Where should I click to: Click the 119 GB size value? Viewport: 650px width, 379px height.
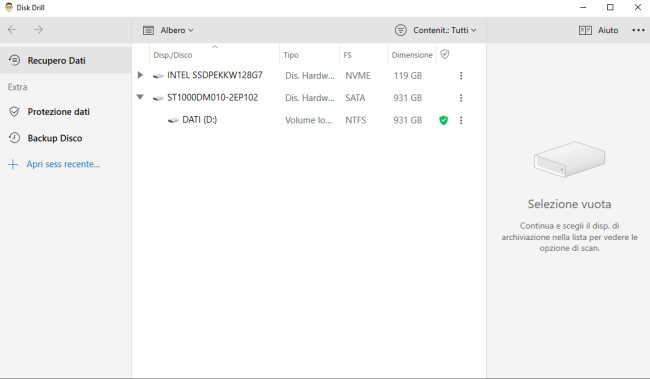tap(408, 76)
